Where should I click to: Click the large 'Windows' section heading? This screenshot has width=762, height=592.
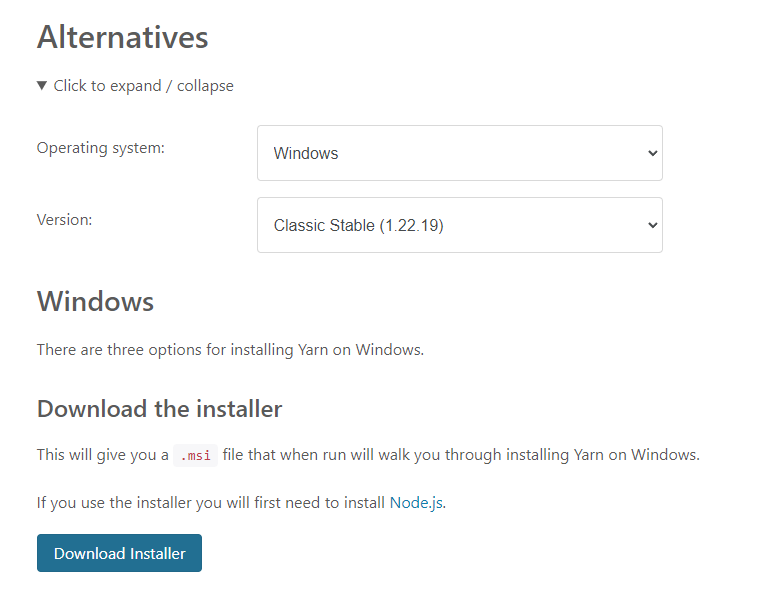pyautogui.click(x=95, y=301)
